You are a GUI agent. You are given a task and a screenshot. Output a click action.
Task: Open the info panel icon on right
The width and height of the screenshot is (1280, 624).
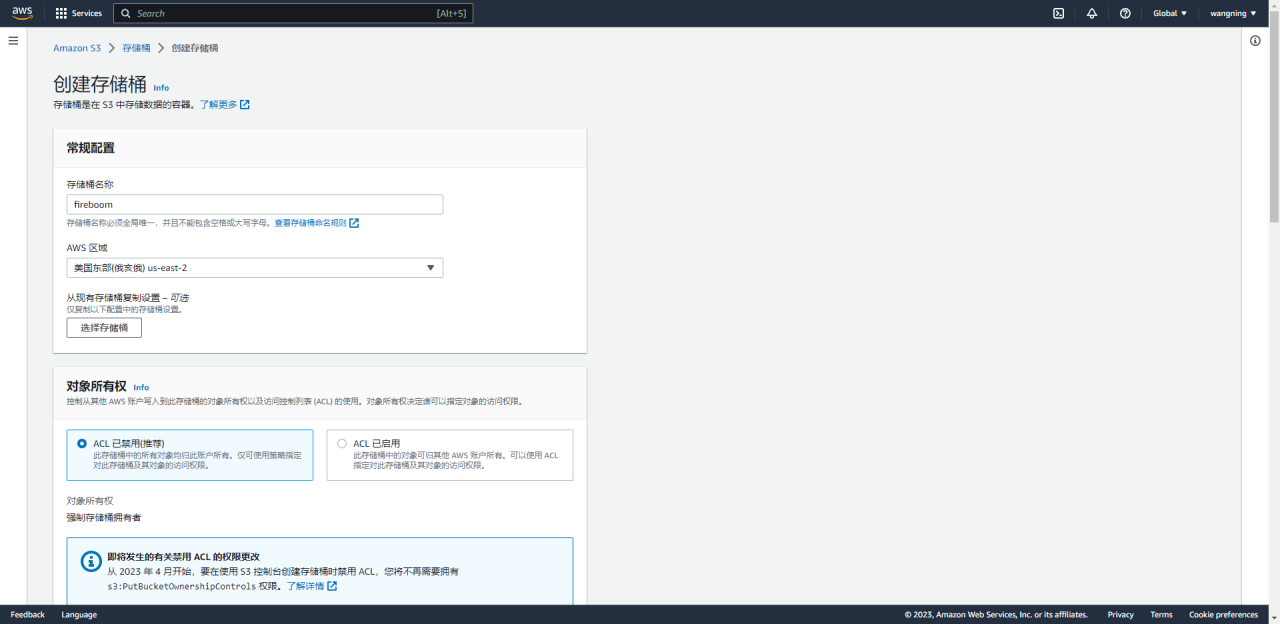pyautogui.click(x=1255, y=41)
